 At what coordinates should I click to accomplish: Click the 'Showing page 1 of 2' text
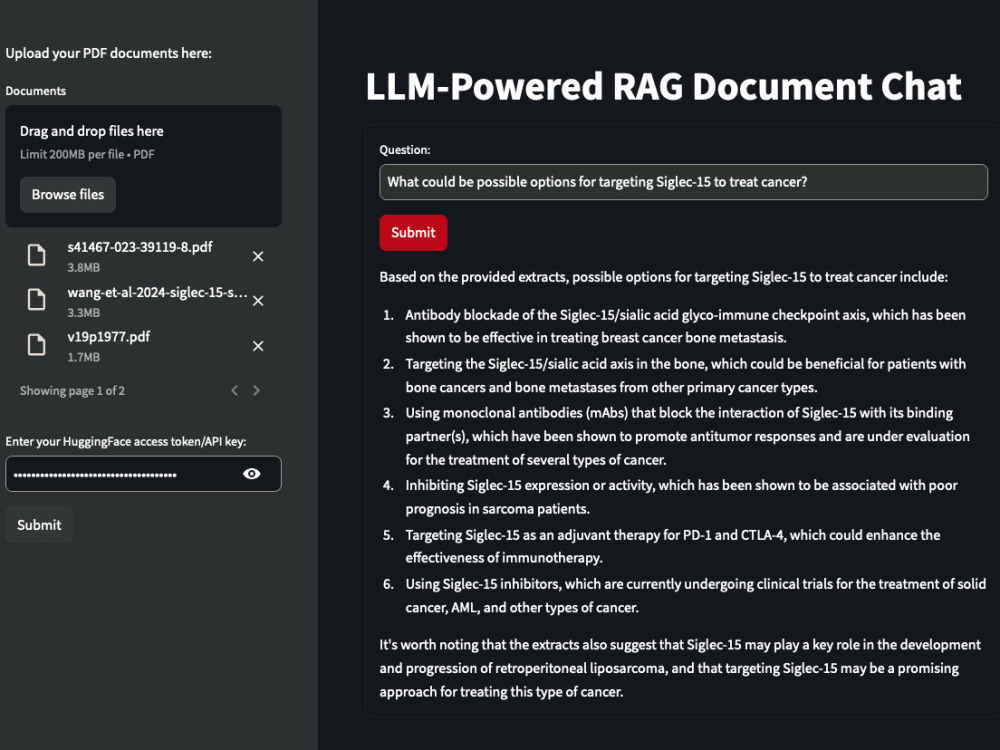(72, 391)
